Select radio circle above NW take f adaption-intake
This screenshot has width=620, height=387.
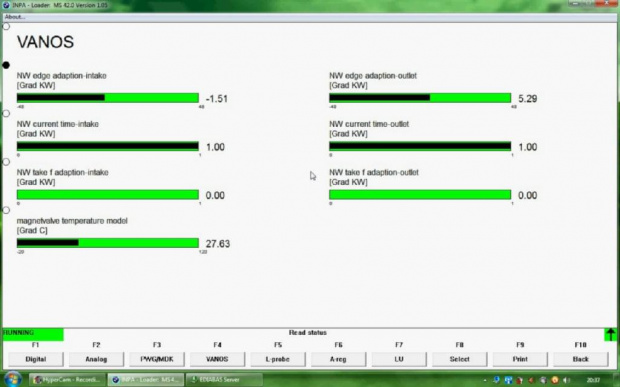pos(6,162)
